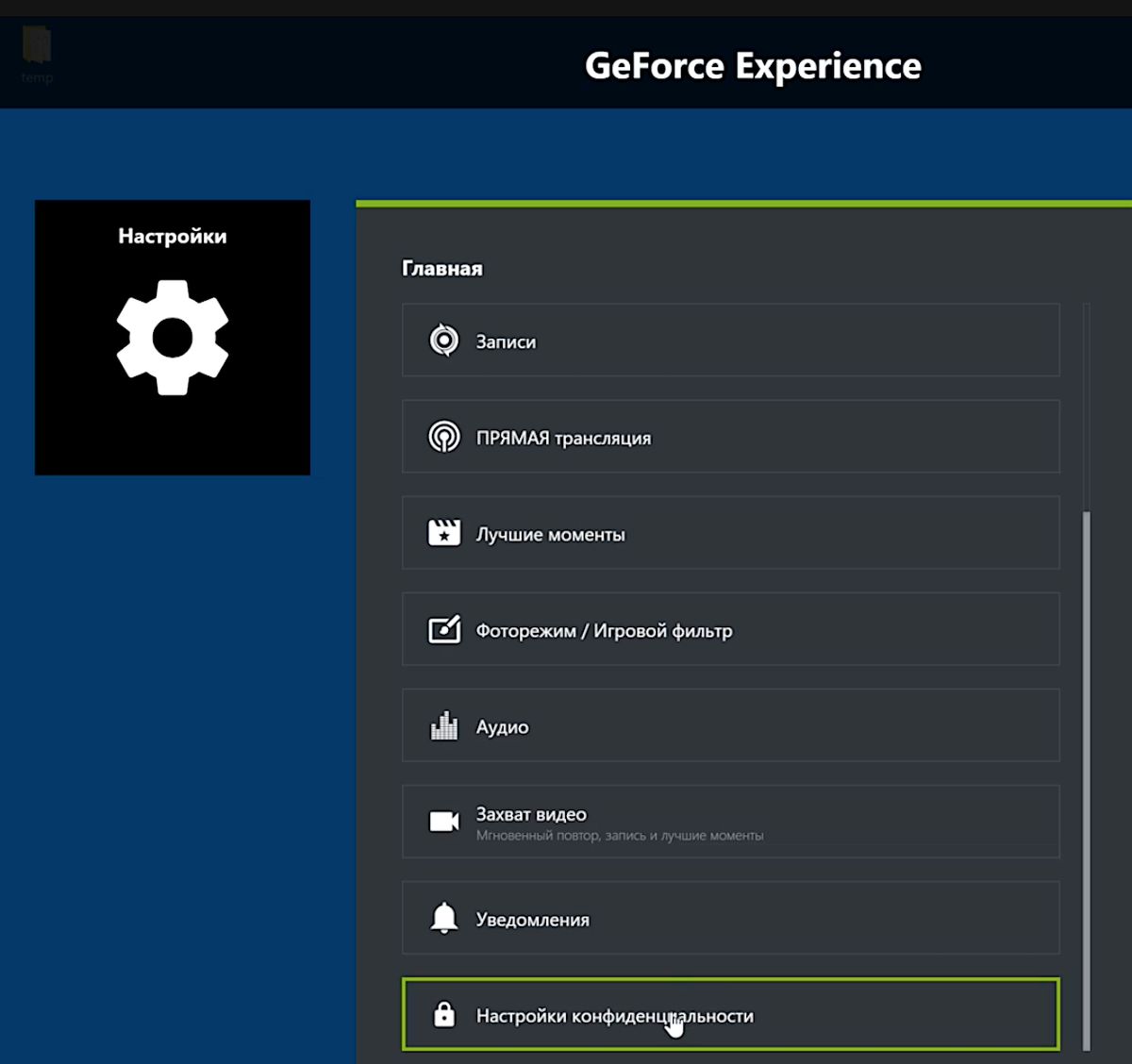This screenshot has height=1064, width=1132.
Task: Click the Записи recording icon
Action: tap(444, 341)
